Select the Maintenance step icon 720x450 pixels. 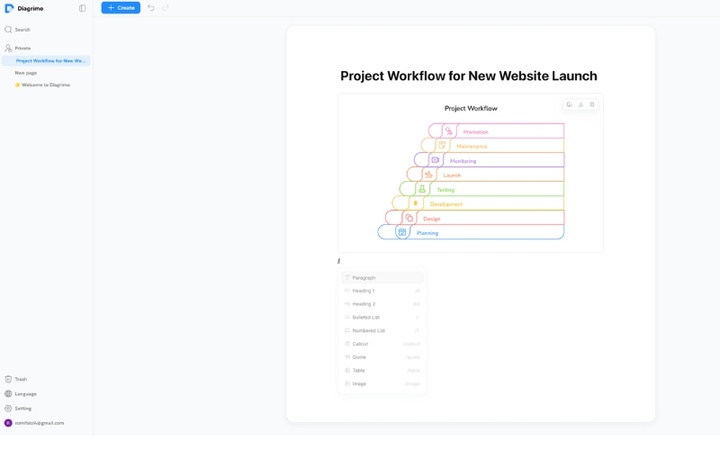pyautogui.click(x=442, y=146)
